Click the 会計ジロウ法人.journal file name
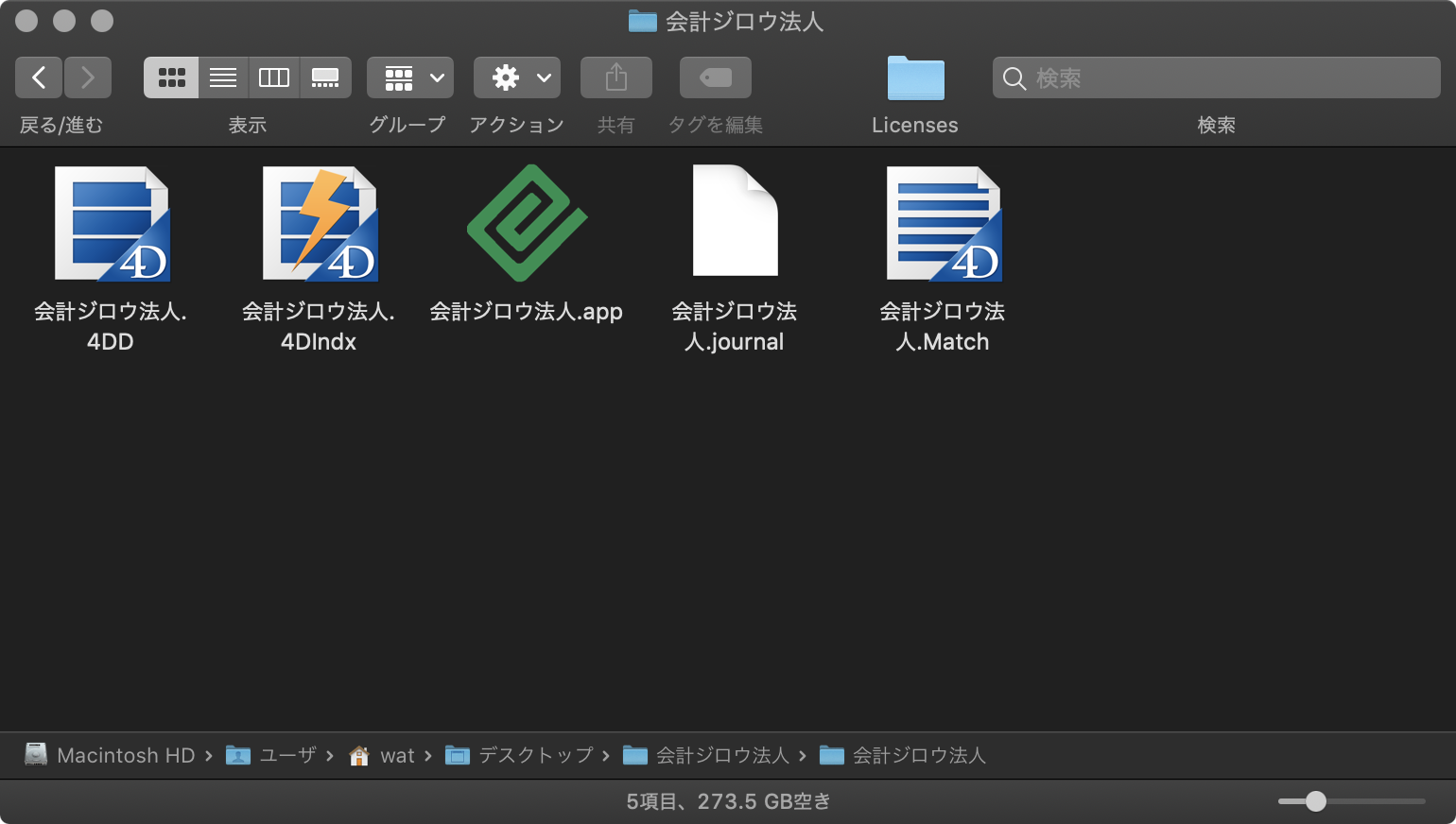Screen dimensions: 1456x824 click(x=735, y=326)
